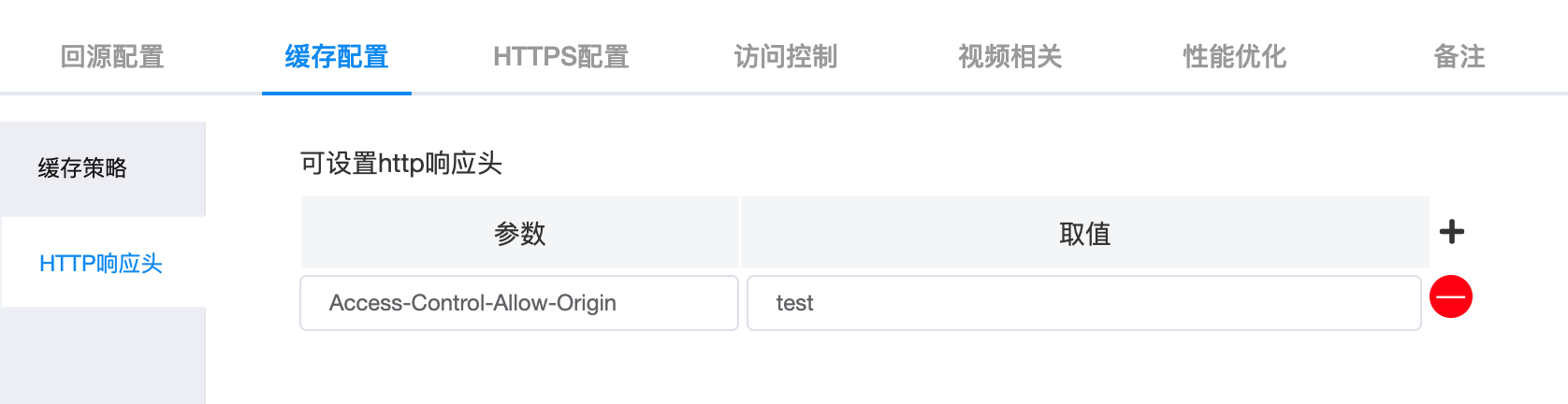
Task: Select the 缓存配置 tab
Action: coord(337,57)
